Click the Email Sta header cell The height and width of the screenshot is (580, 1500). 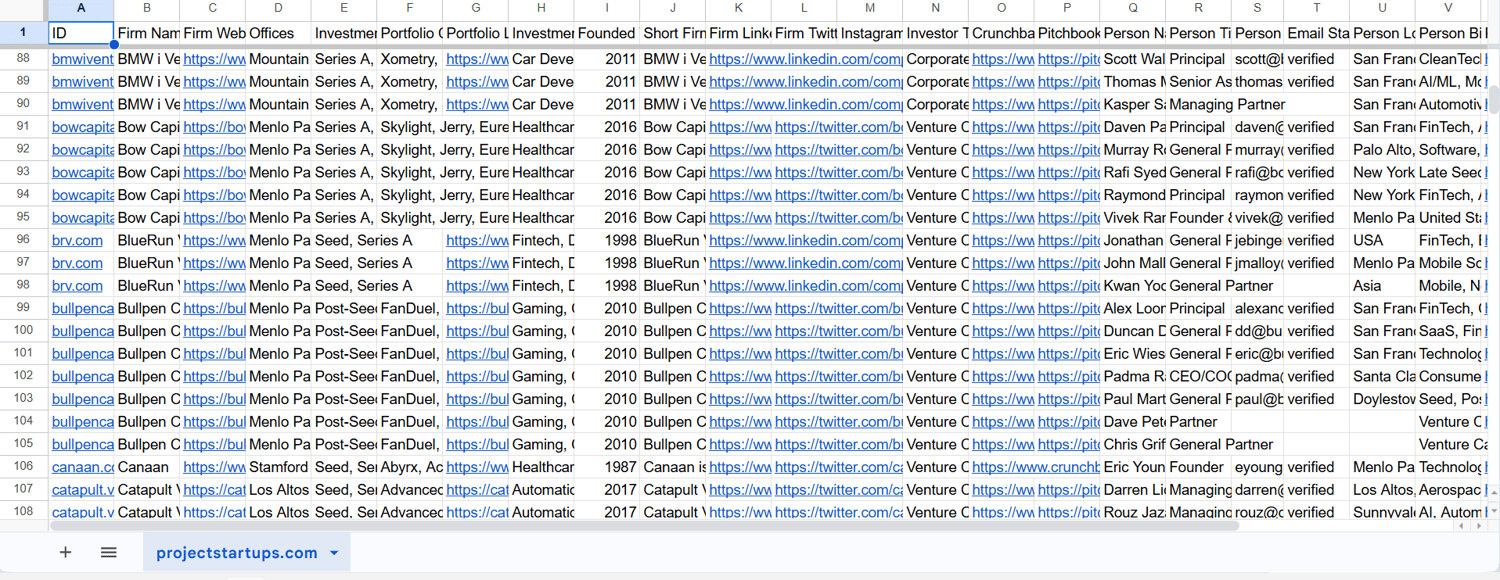click(x=1317, y=33)
